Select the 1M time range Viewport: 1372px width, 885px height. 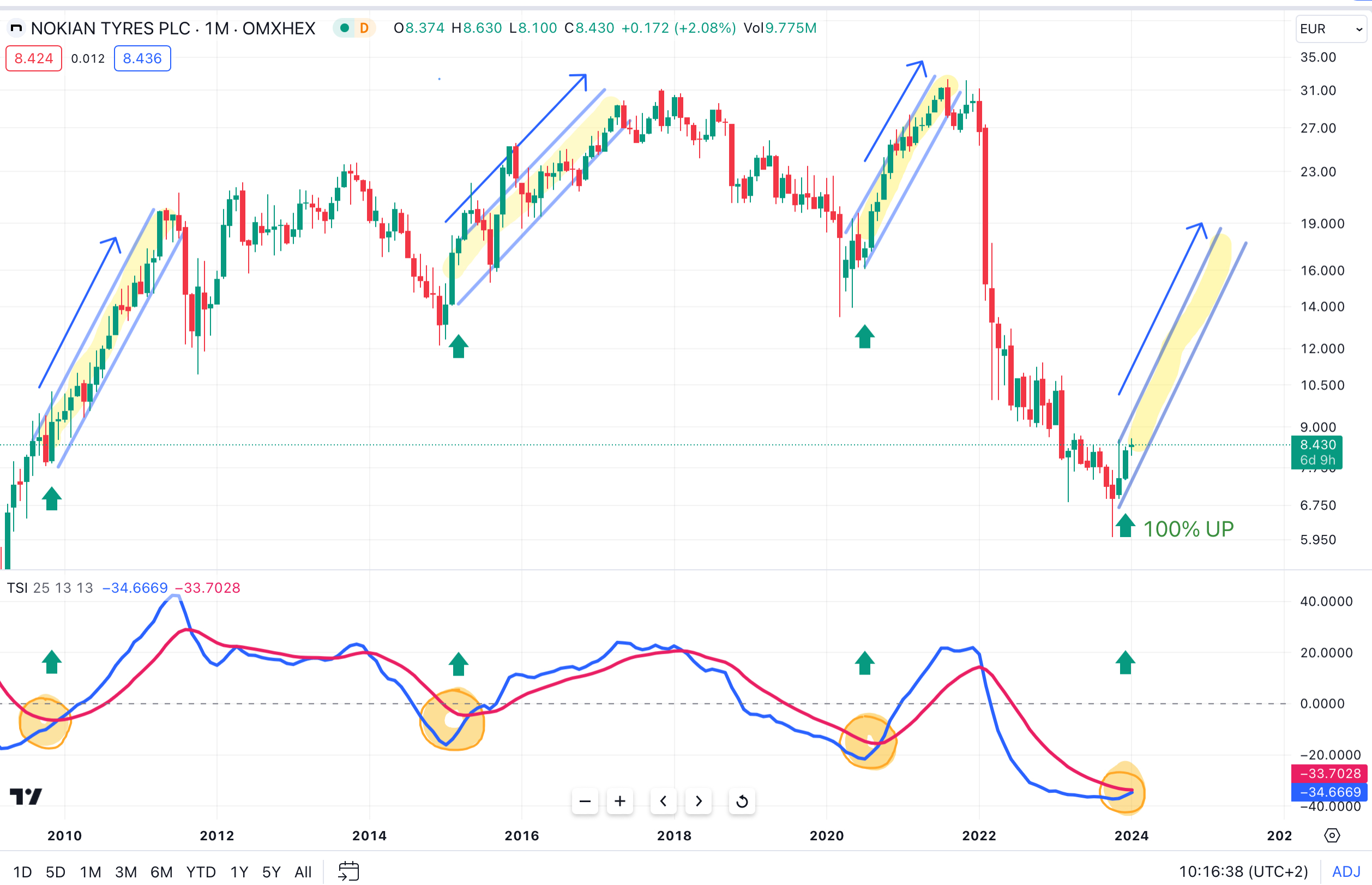[x=90, y=872]
